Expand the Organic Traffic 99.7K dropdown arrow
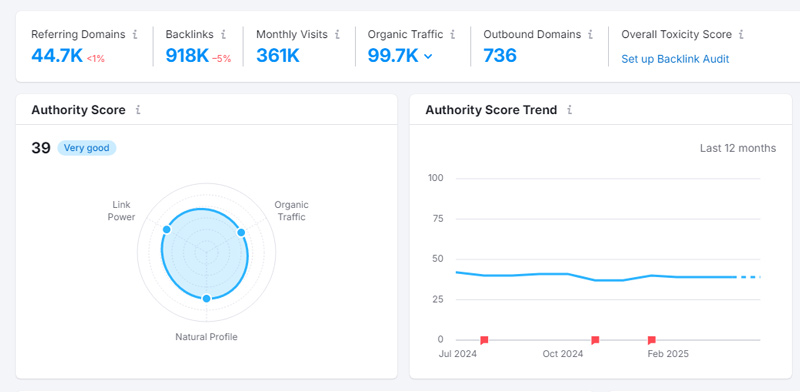The height and width of the screenshot is (392, 800). tap(428, 56)
